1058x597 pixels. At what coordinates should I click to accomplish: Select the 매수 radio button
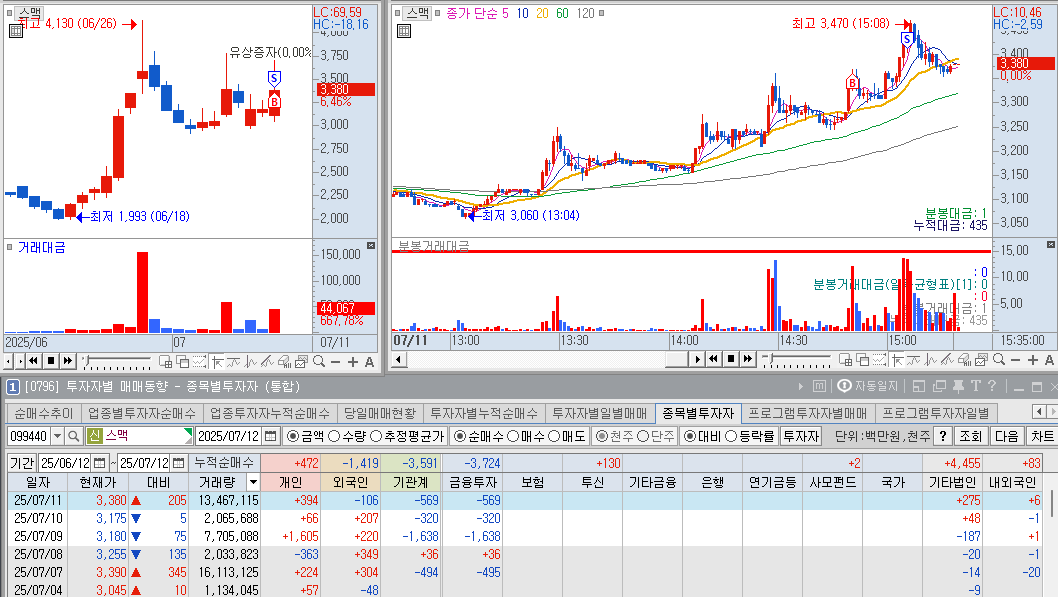click(x=512, y=436)
